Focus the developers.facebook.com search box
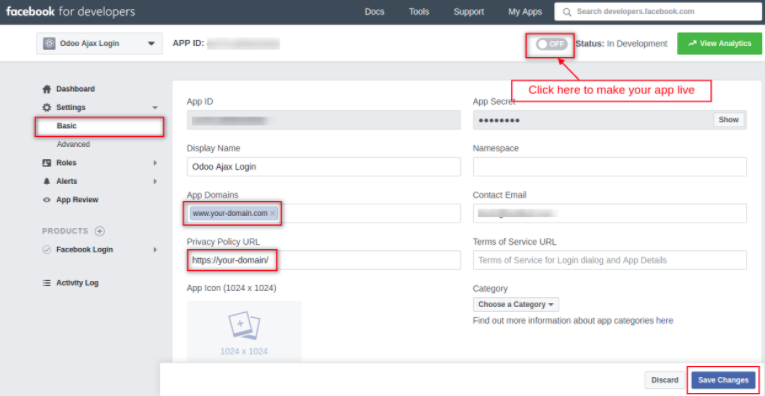The height and width of the screenshot is (396, 765). pyautogui.click(x=658, y=12)
